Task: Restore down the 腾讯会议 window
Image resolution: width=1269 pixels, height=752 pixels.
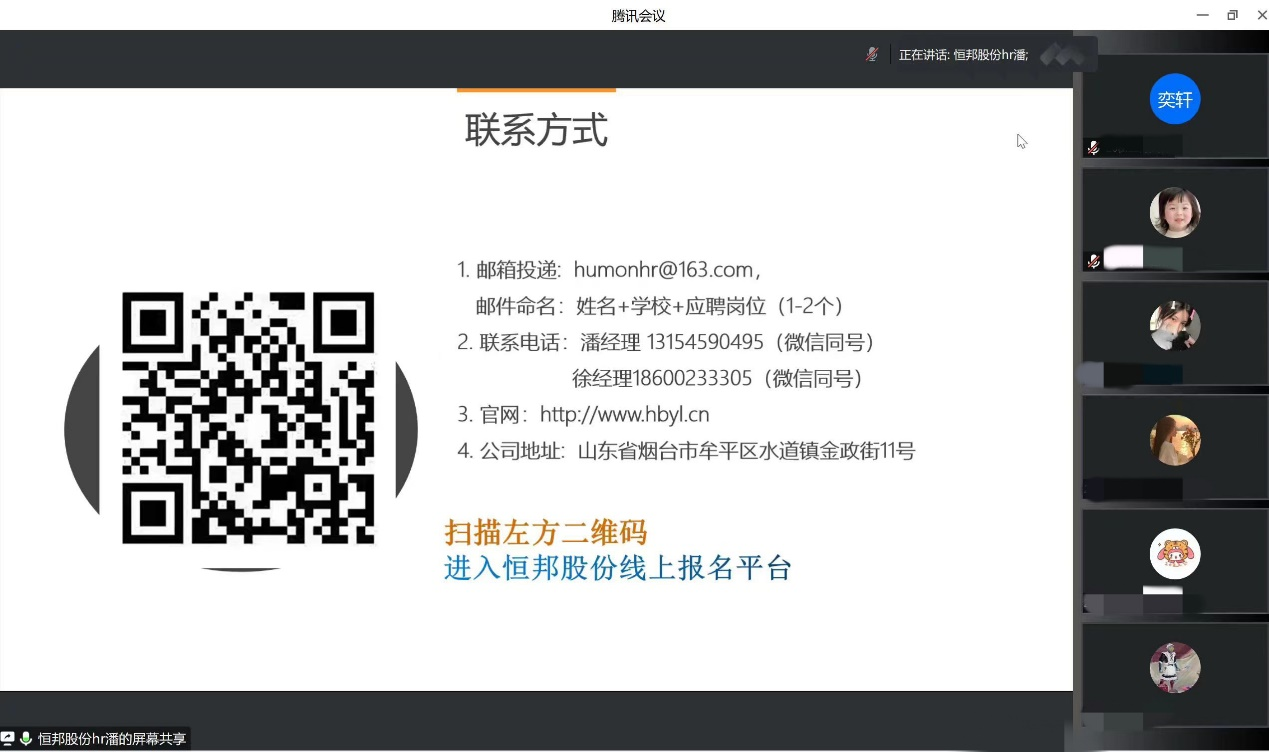Action: click(1232, 15)
